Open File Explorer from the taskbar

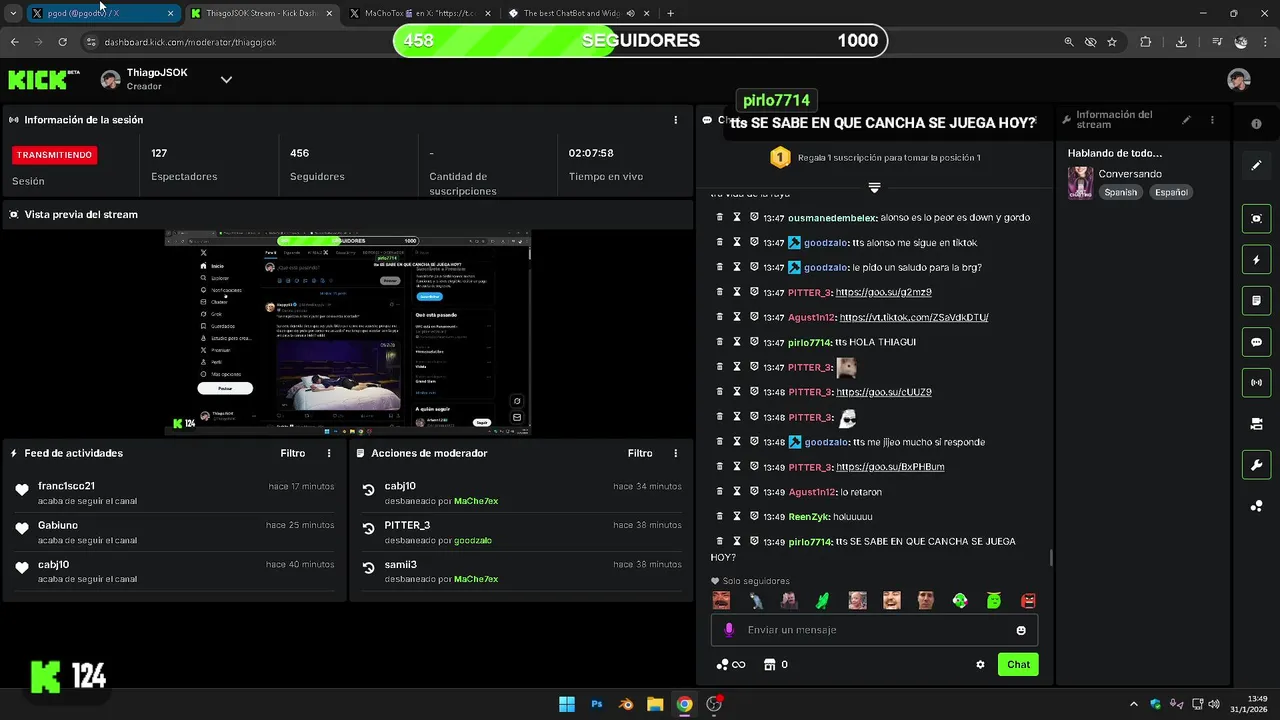655,704
